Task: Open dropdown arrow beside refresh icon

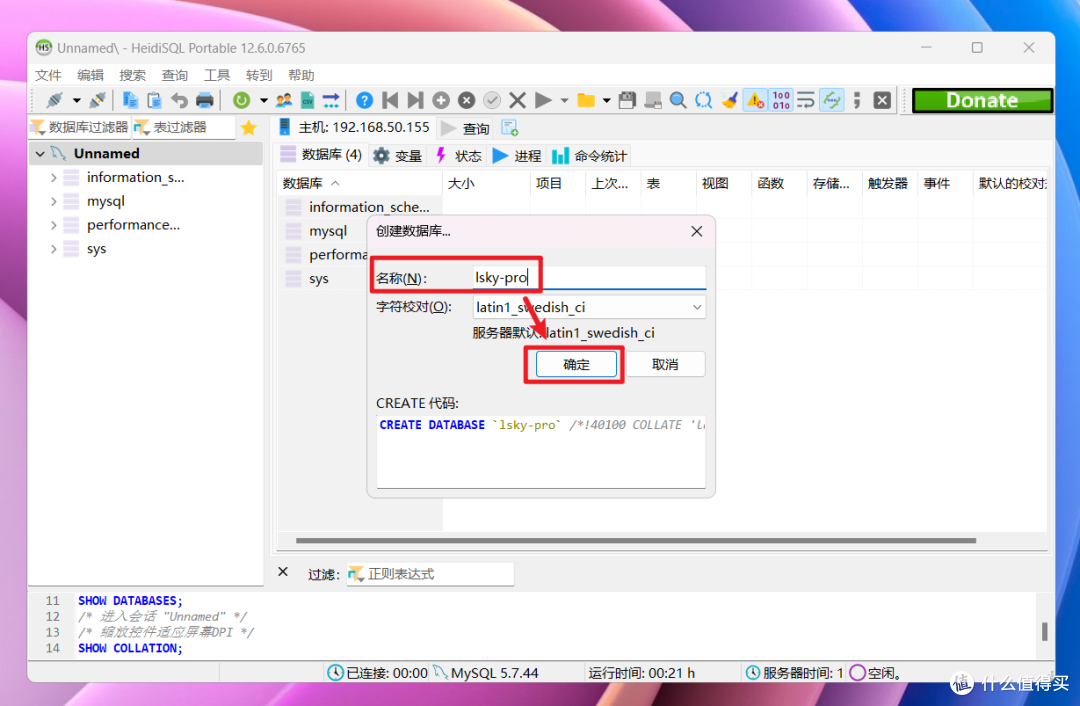Action: click(264, 101)
